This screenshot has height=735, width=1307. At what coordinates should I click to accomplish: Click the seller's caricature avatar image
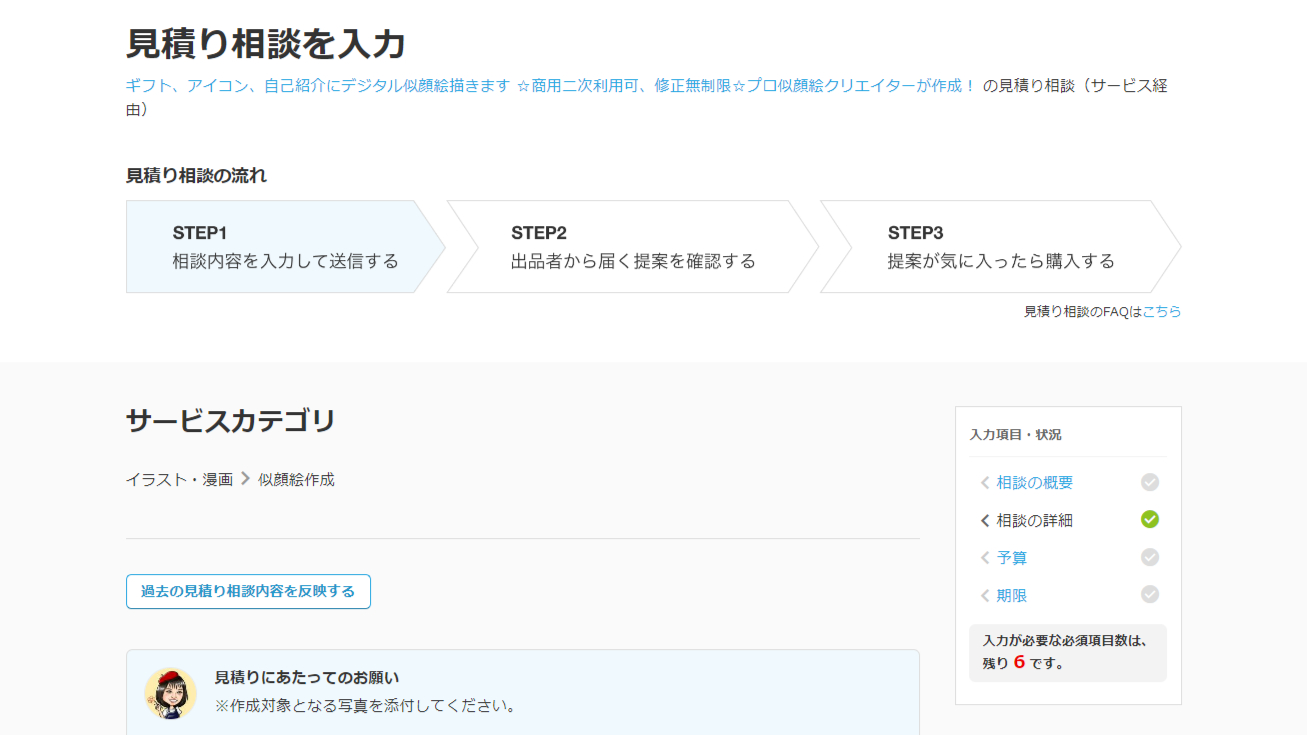click(x=170, y=693)
